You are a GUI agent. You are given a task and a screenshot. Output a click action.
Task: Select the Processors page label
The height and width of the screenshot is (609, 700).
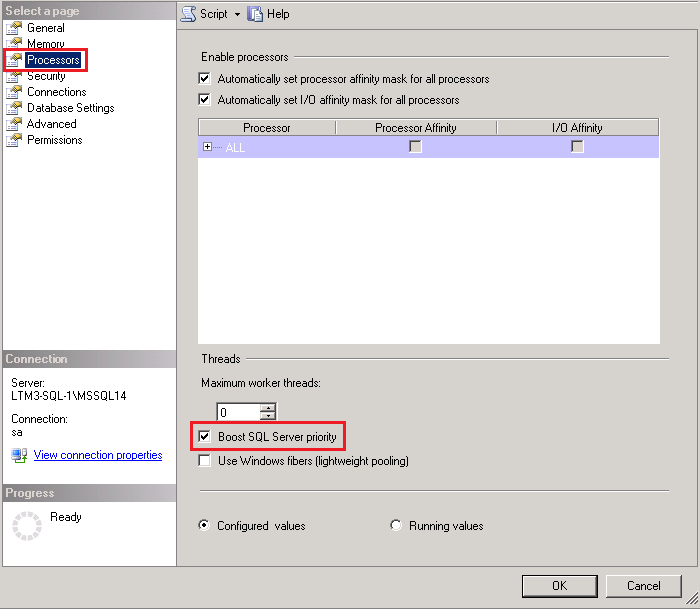(x=53, y=60)
